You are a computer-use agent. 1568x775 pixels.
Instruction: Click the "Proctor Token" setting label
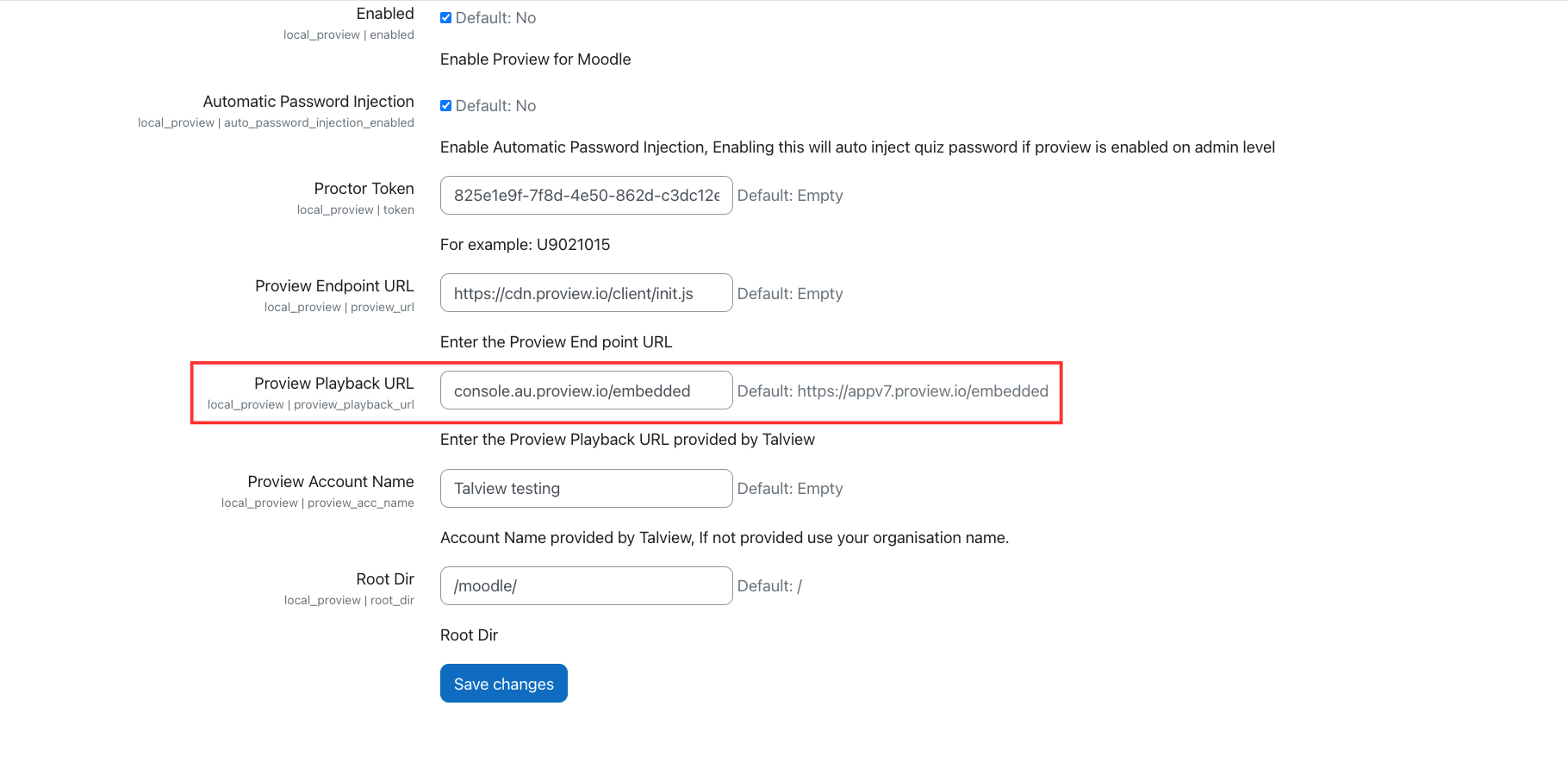click(x=364, y=189)
